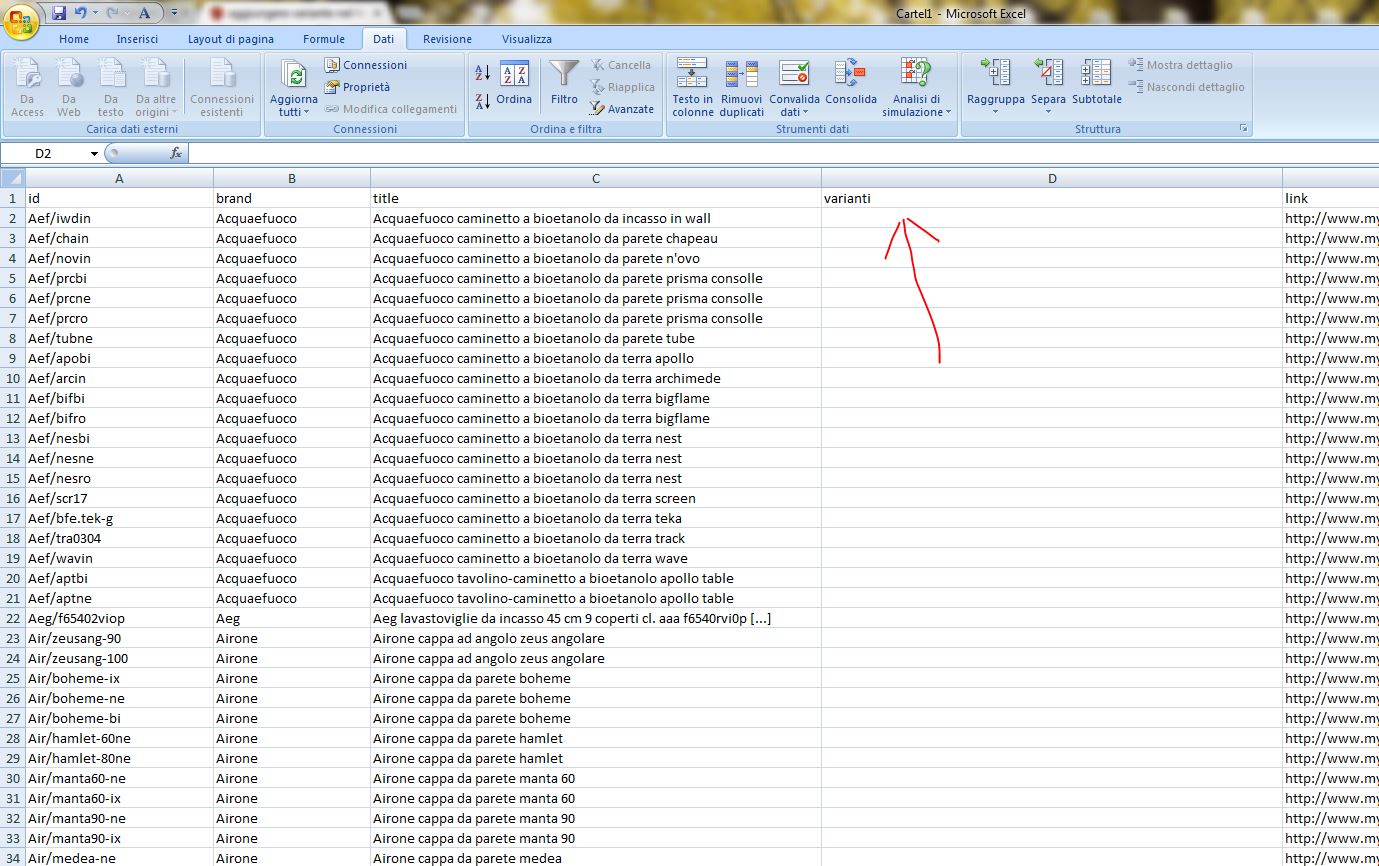Click the Da Access import icon
This screenshot has width=1379, height=866.
pos(27,88)
